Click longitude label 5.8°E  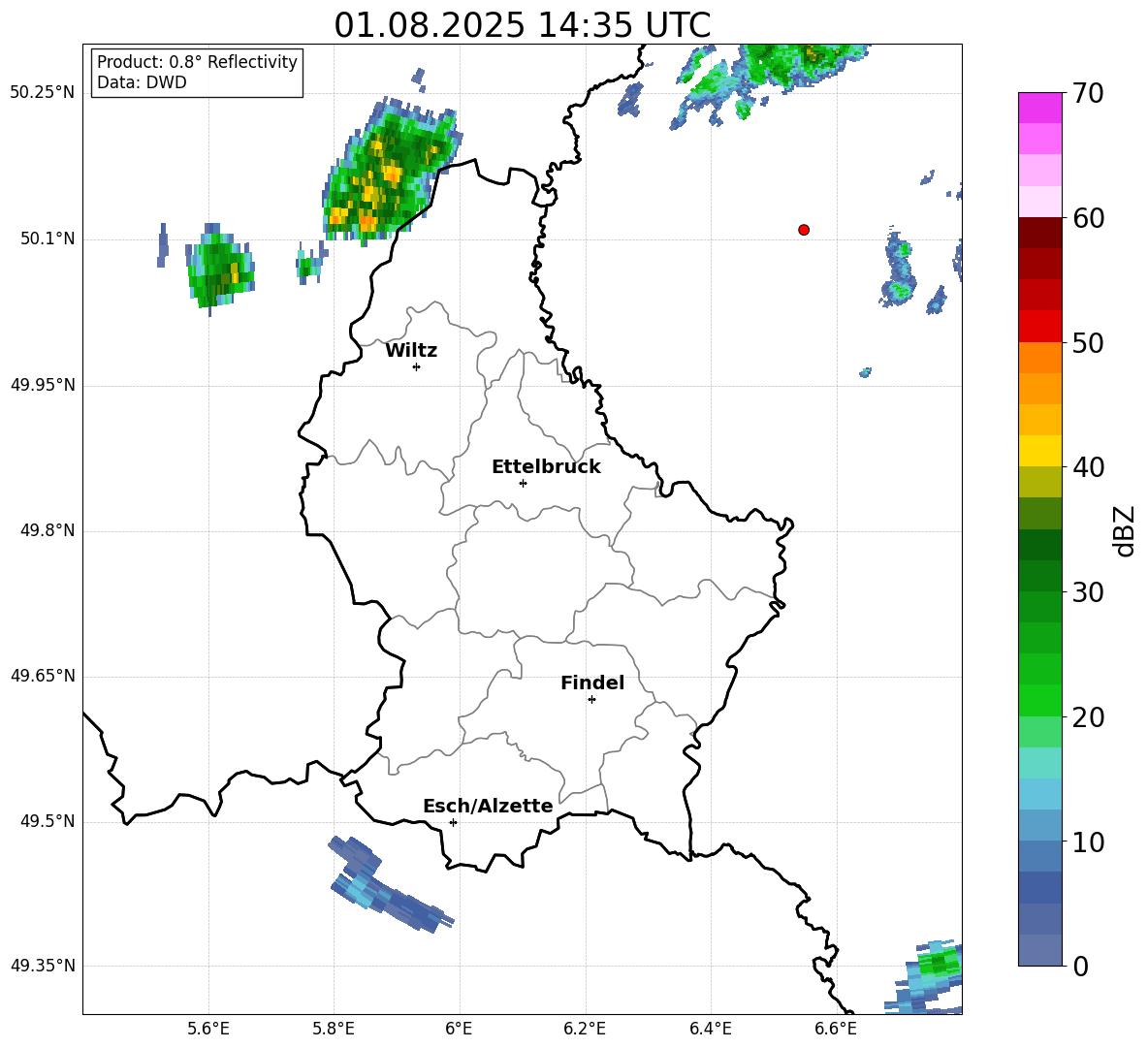pos(334,1029)
